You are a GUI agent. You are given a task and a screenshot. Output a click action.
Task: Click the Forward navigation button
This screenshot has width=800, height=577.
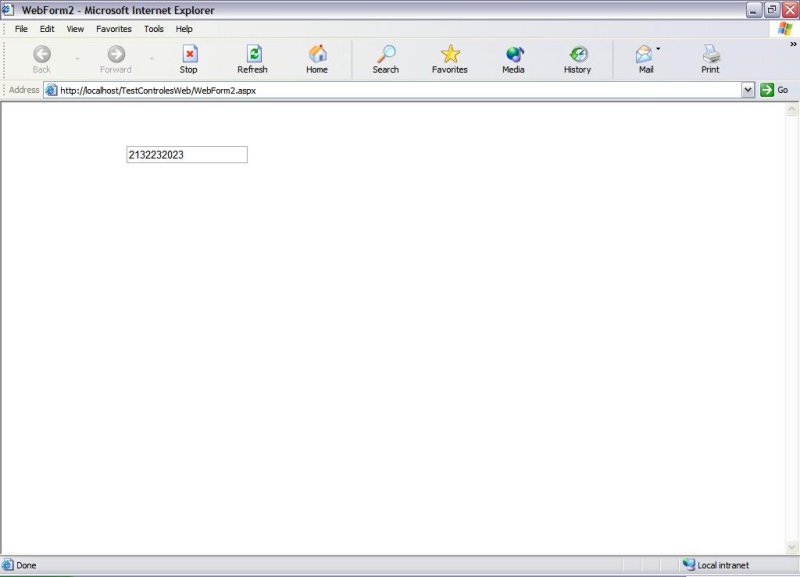116,59
